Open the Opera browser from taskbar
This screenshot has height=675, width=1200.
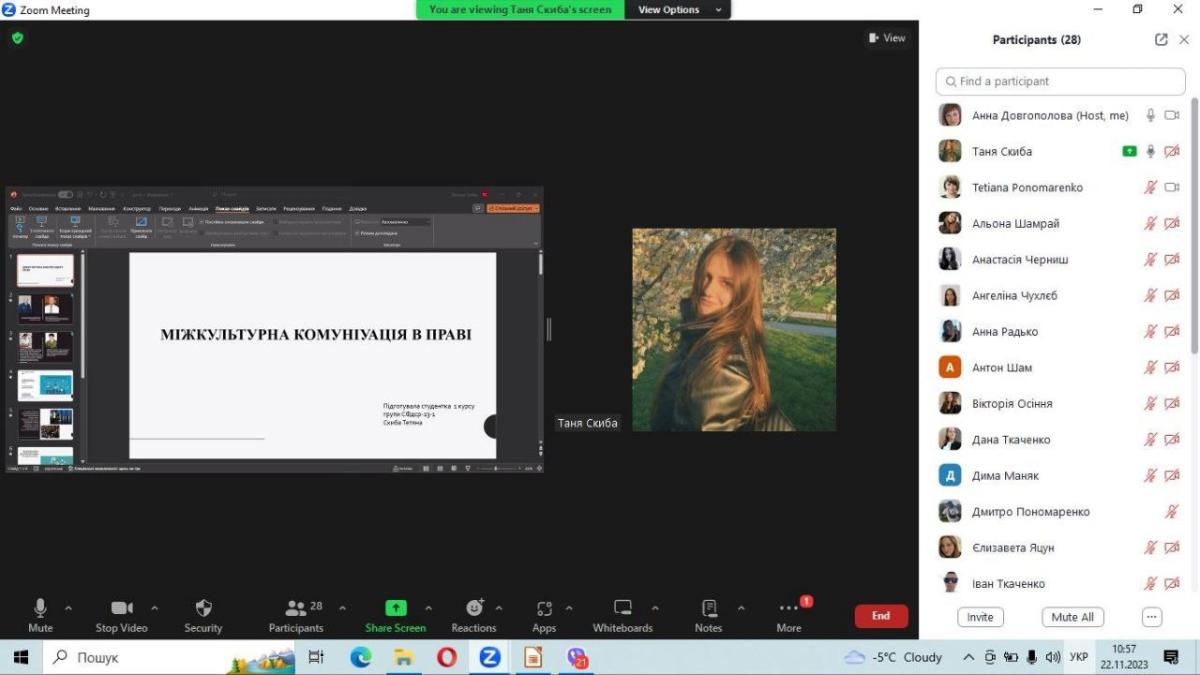point(447,657)
